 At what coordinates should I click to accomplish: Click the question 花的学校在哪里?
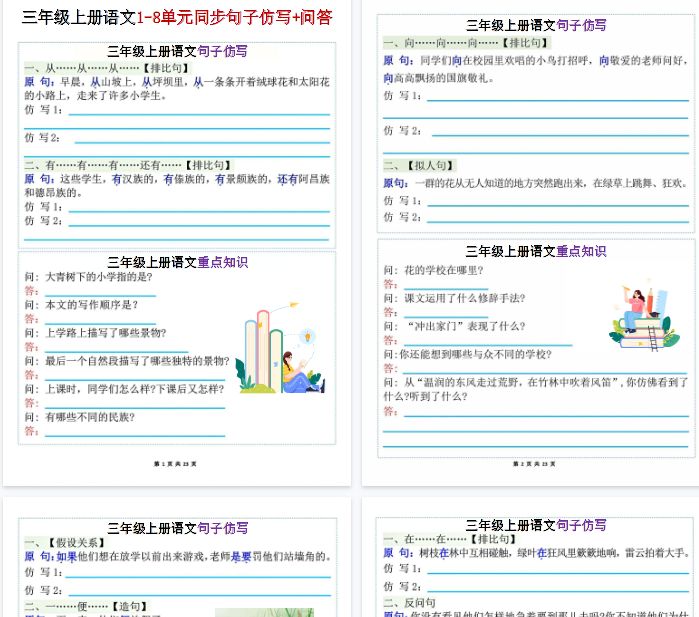point(444,270)
